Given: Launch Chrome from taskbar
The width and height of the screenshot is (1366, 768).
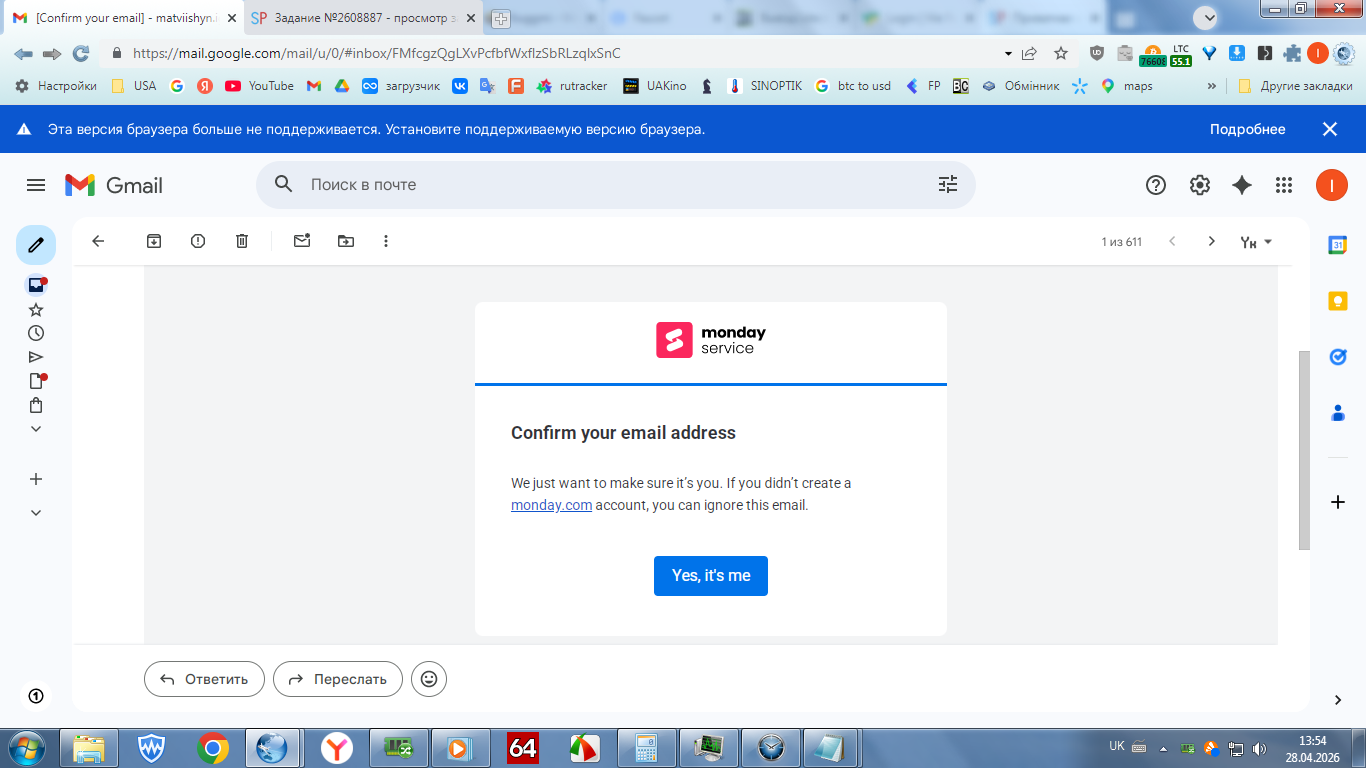Looking at the screenshot, I should [212, 747].
